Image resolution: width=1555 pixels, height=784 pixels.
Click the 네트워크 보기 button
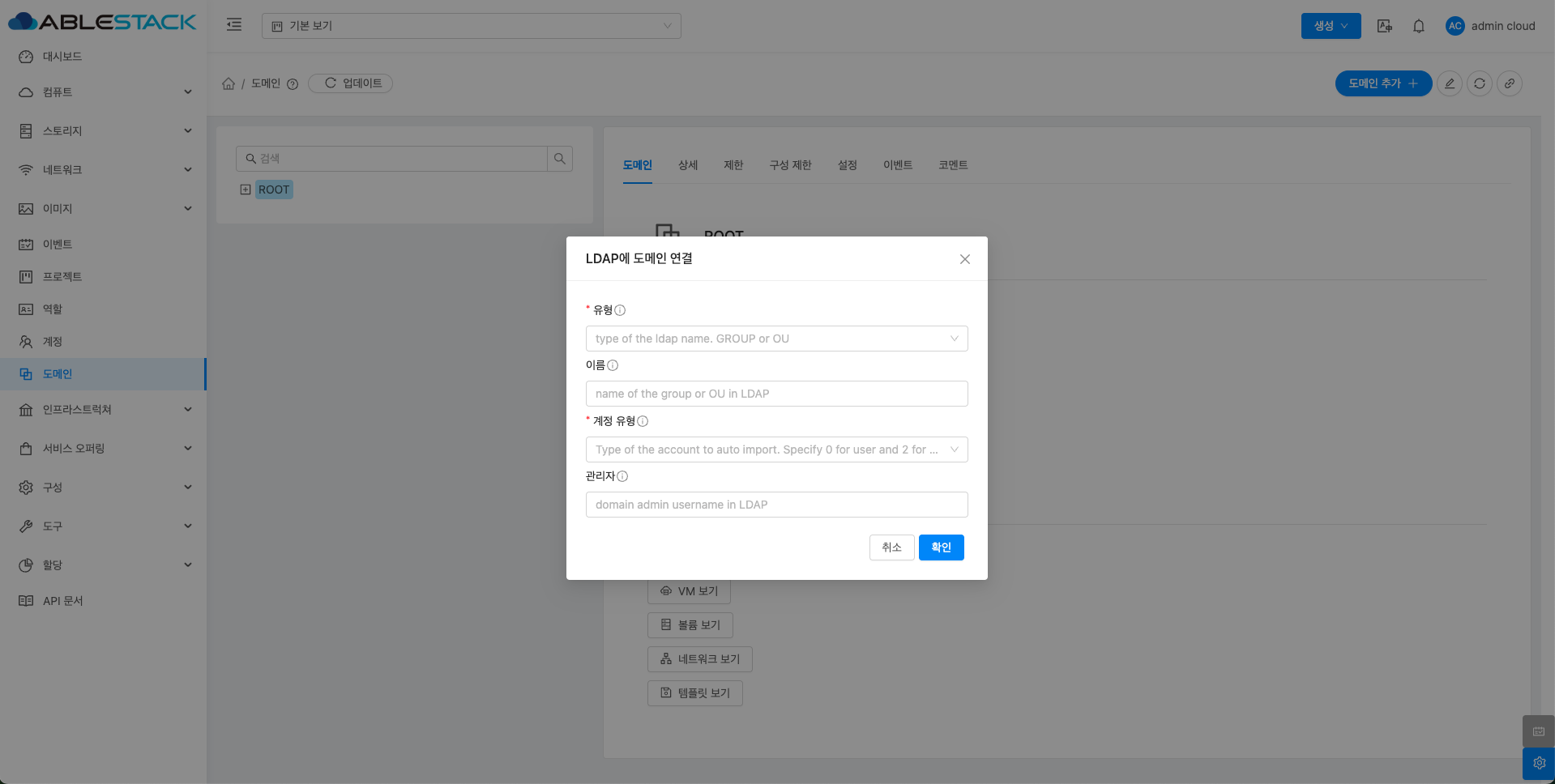pos(700,659)
